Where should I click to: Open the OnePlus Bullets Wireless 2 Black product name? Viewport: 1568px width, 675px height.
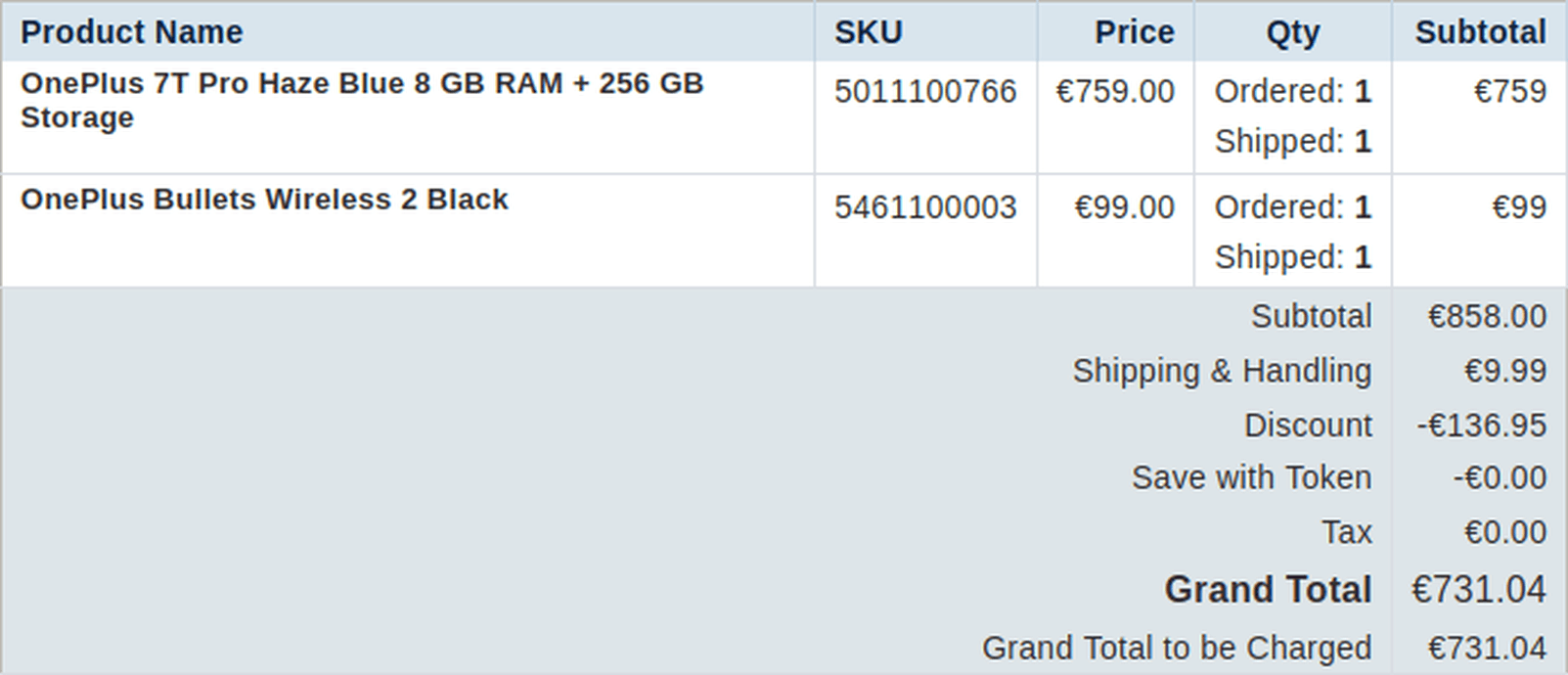coord(264,200)
